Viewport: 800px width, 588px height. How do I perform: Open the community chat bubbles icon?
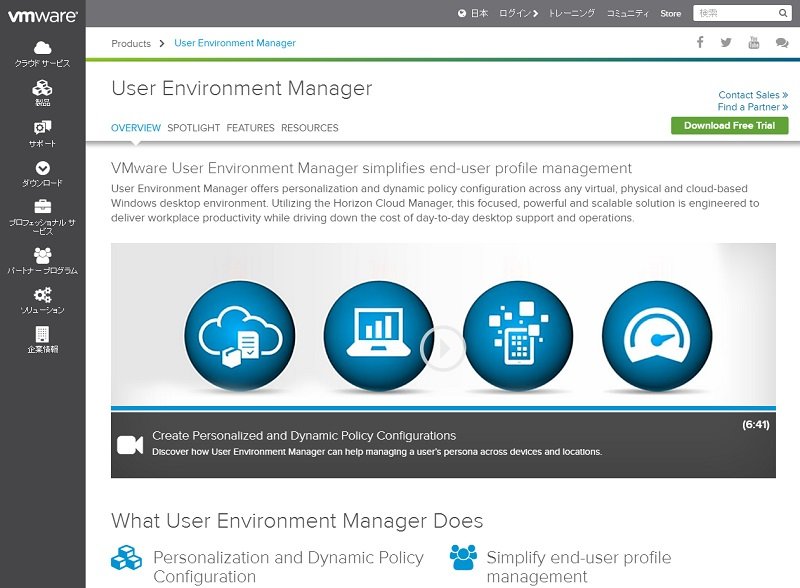tap(782, 43)
